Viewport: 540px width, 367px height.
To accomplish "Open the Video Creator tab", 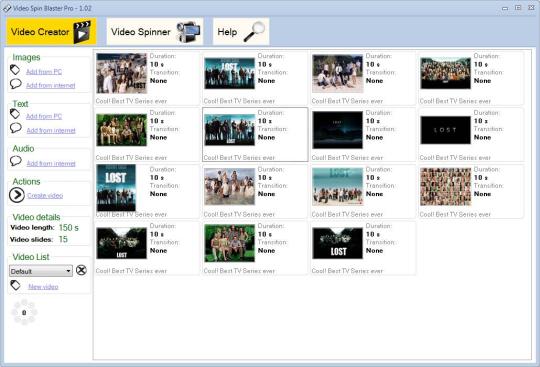I will click(51, 32).
